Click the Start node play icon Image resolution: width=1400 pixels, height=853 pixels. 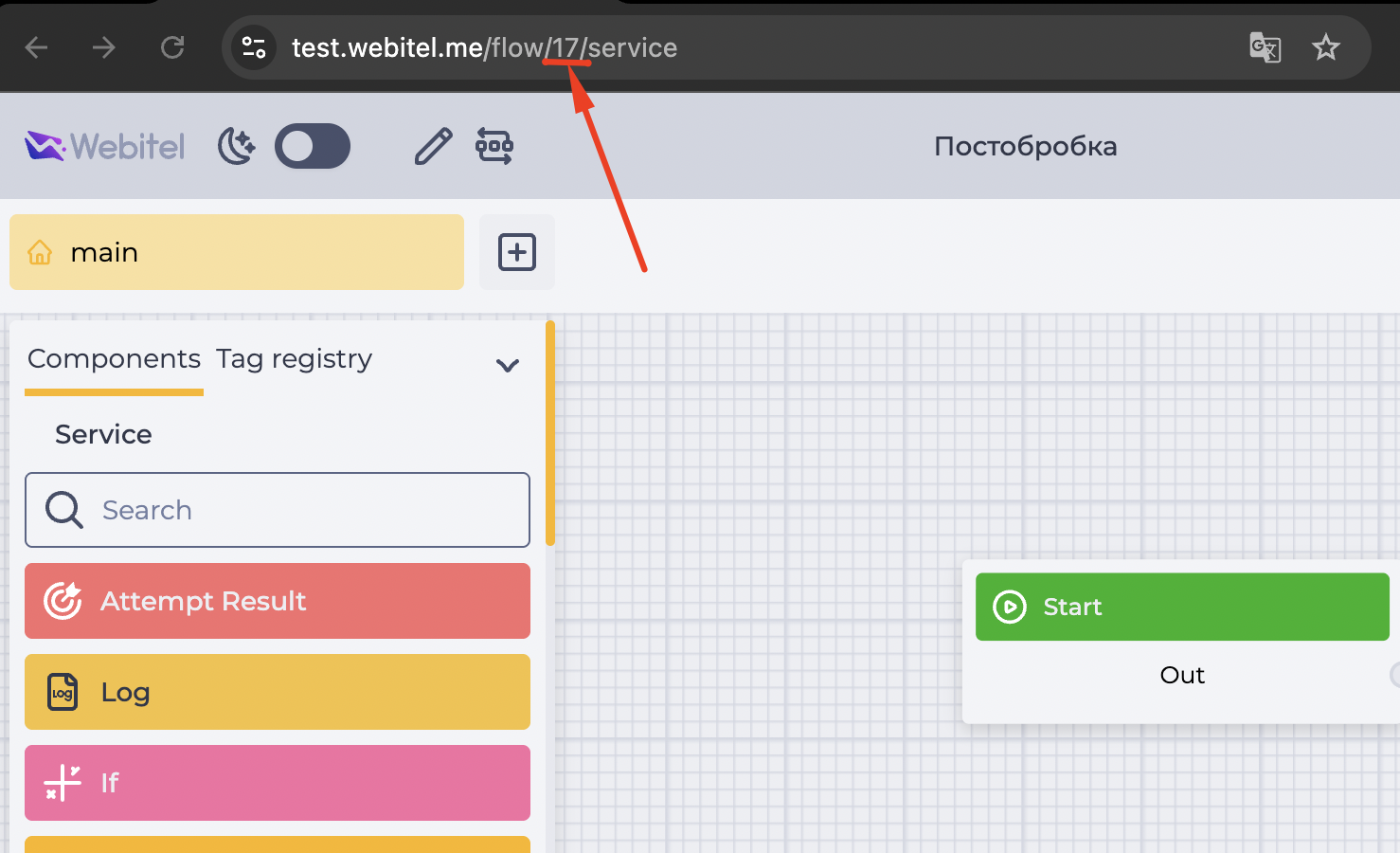1010,607
